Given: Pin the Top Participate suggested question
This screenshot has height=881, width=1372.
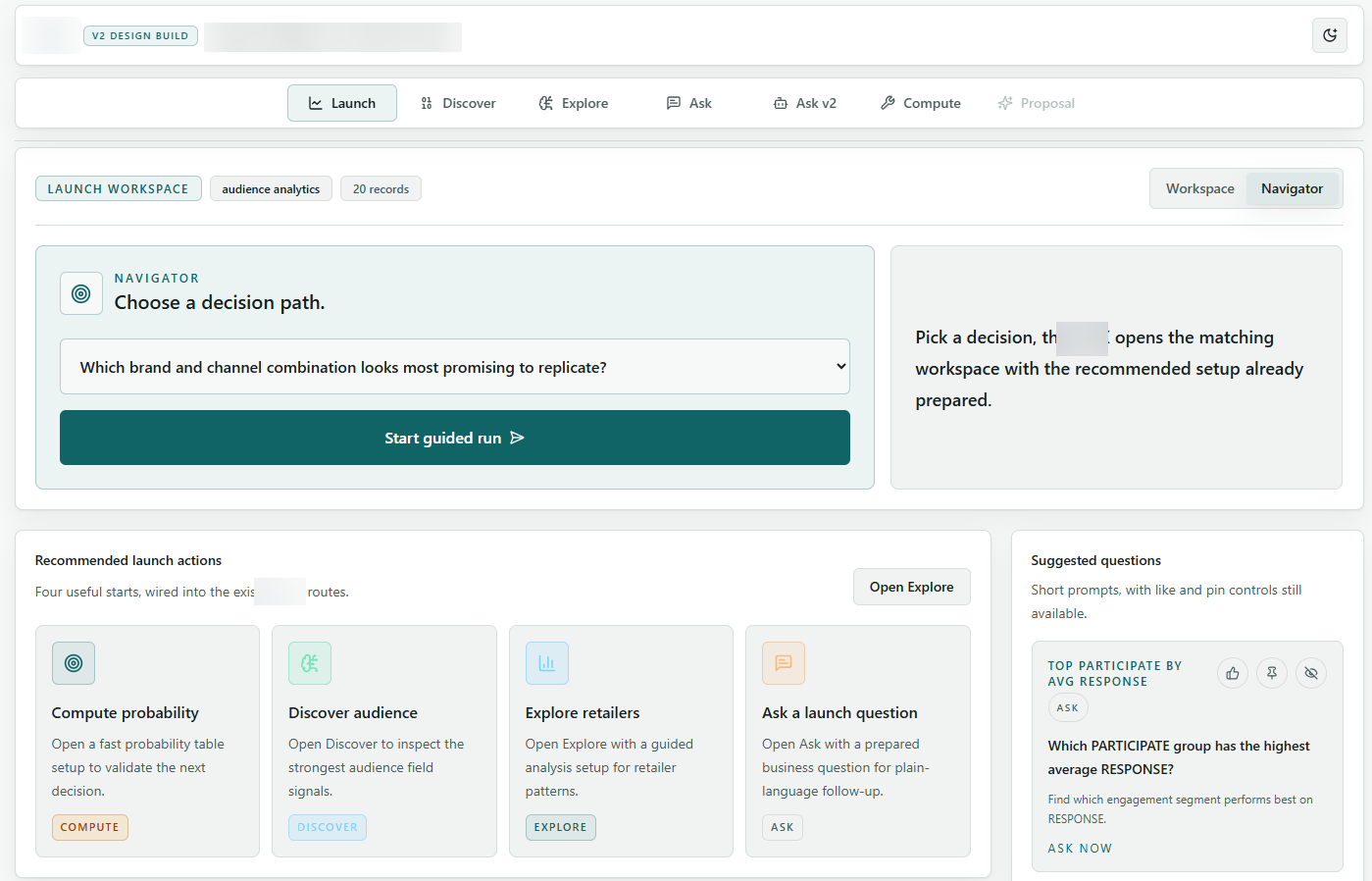Looking at the screenshot, I should pos(1272,673).
